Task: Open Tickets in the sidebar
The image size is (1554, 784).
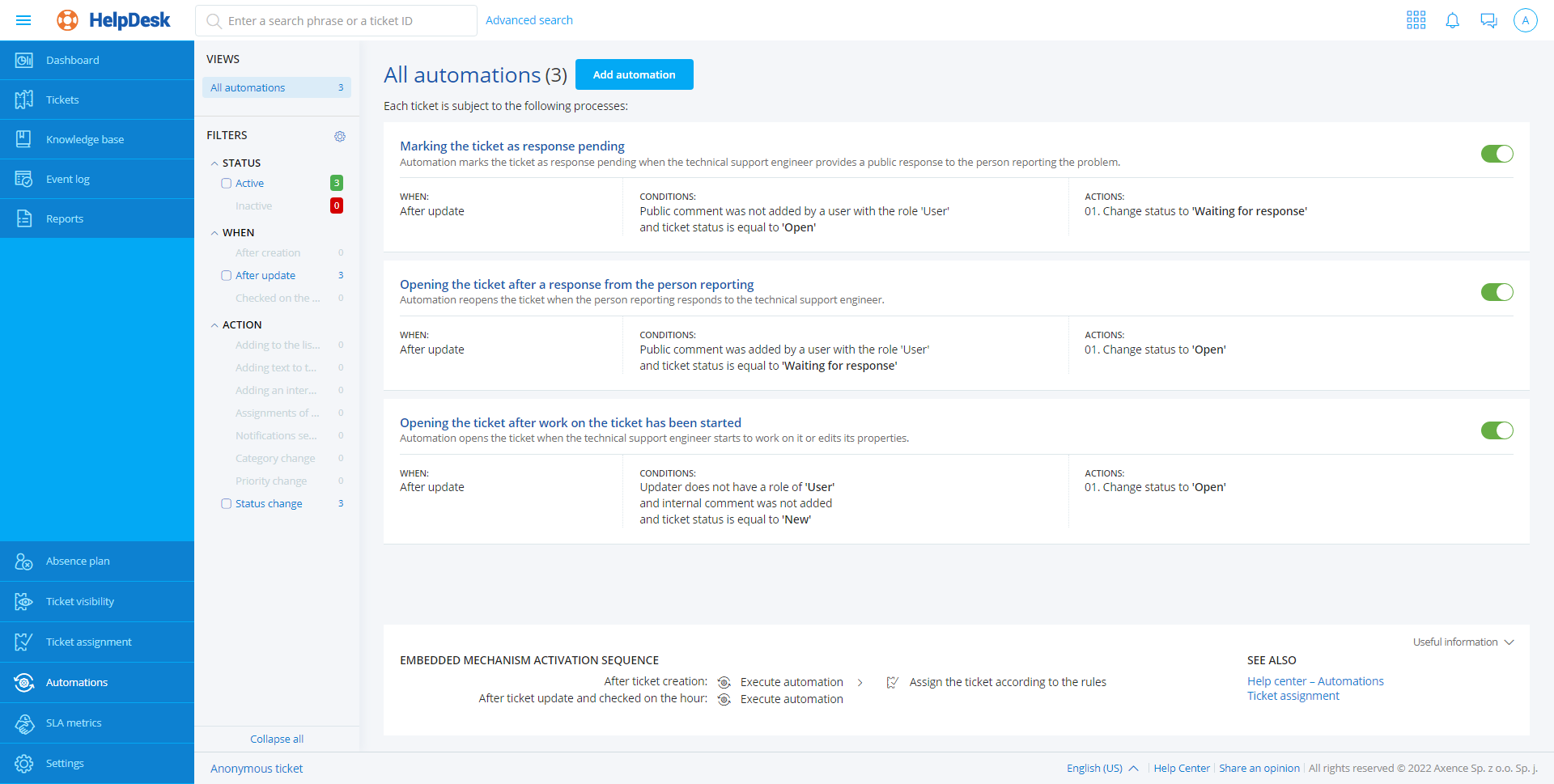Action: coord(62,100)
